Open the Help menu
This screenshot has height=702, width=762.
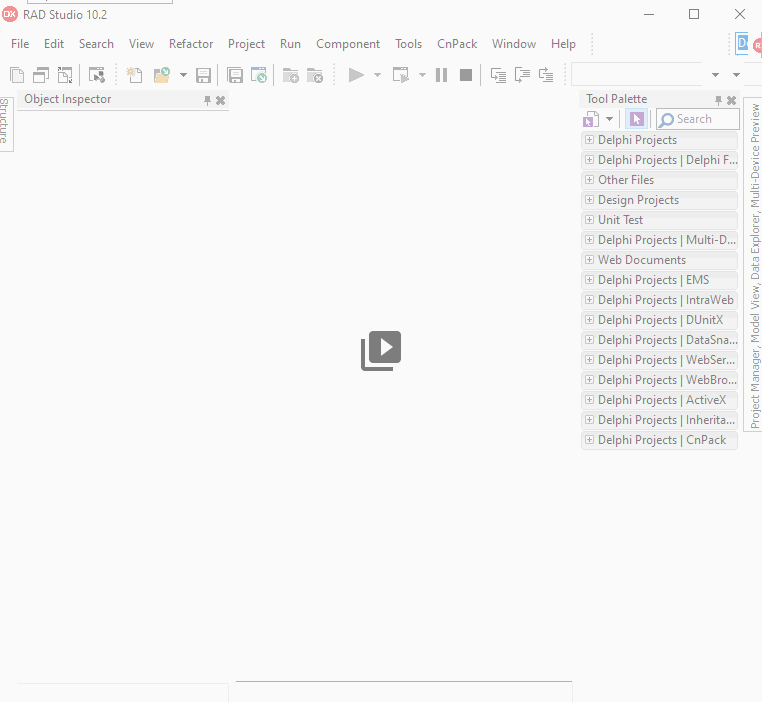563,44
